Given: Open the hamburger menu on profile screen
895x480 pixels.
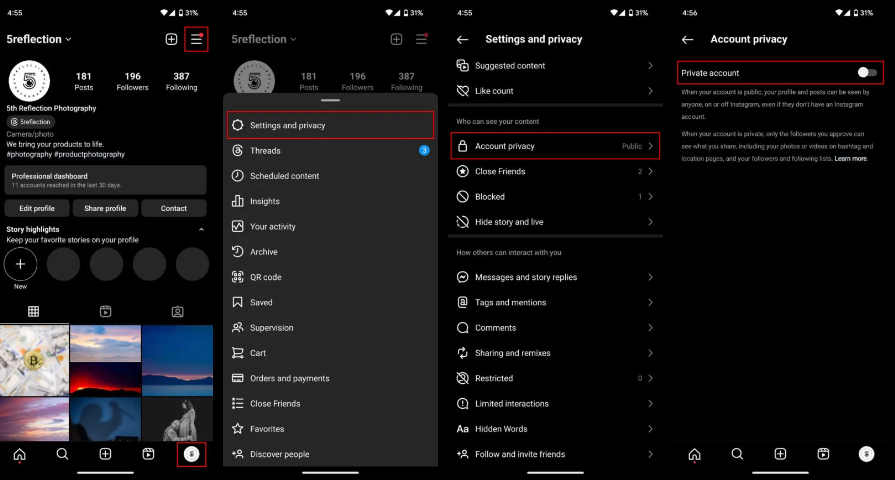Looking at the screenshot, I should pyautogui.click(x=196, y=39).
